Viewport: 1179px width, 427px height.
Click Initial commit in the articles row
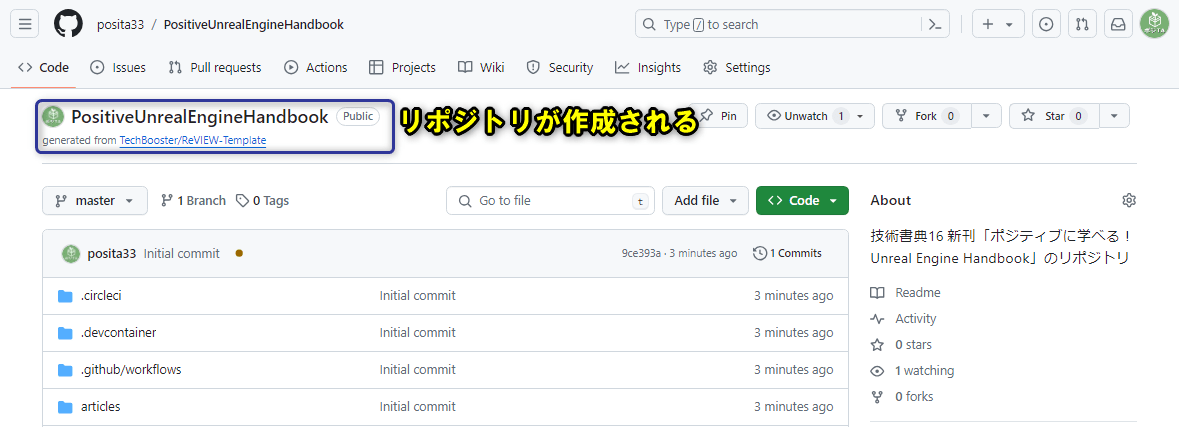[x=417, y=406]
